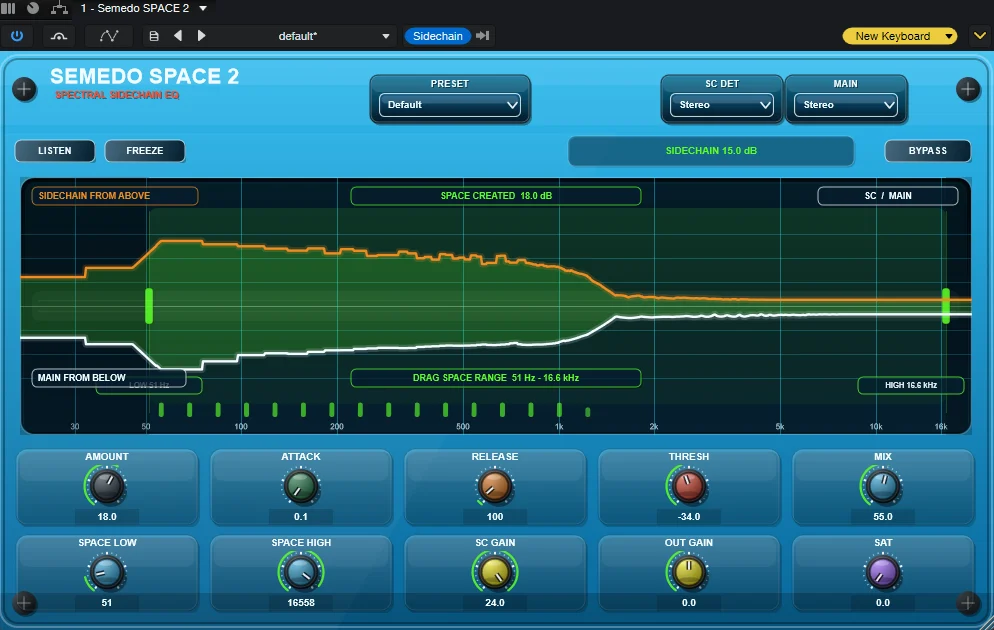Click the MIX value field 55.0
Viewport: 994px width, 630px height.
point(882,517)
